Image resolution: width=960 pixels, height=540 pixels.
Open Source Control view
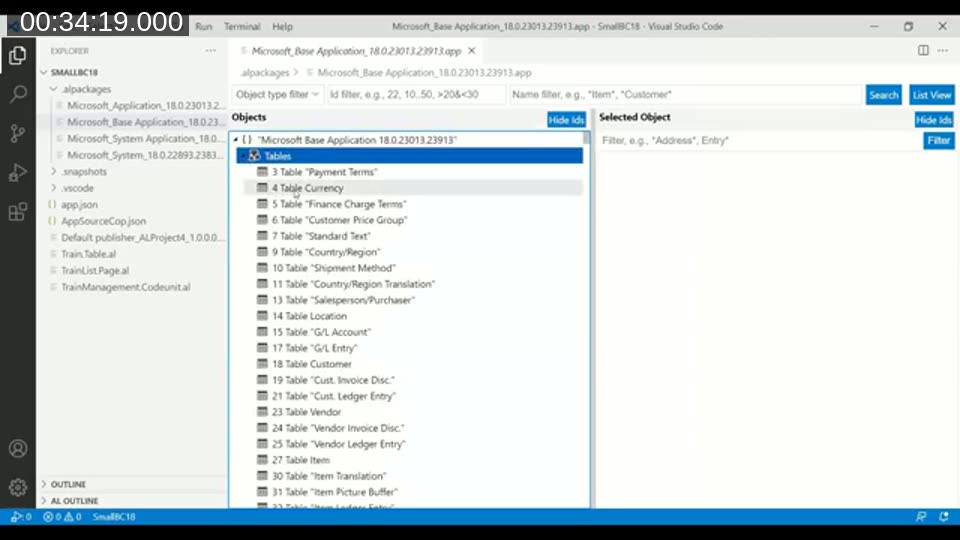18,133
